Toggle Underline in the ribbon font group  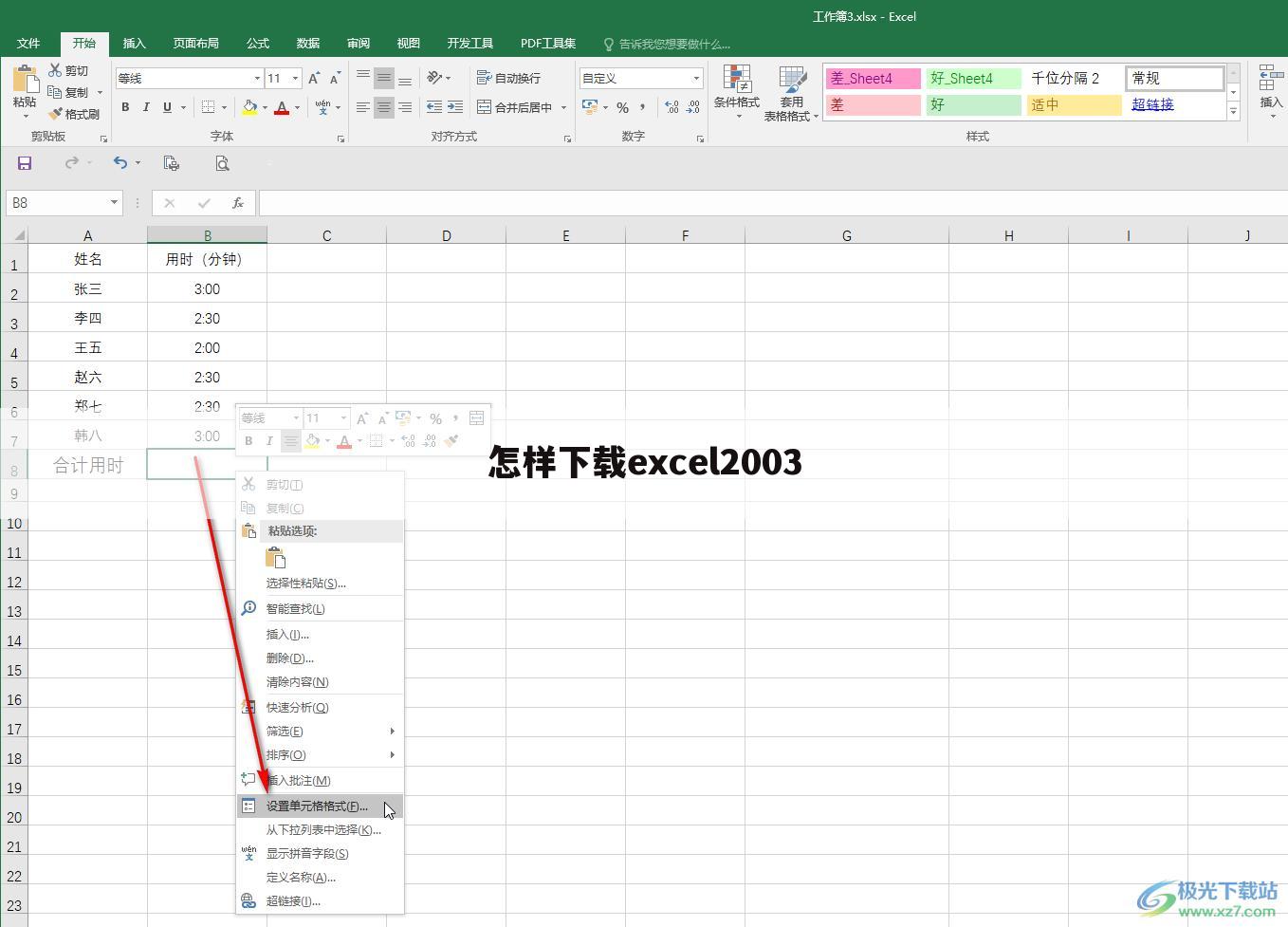[x=167, y=107]
